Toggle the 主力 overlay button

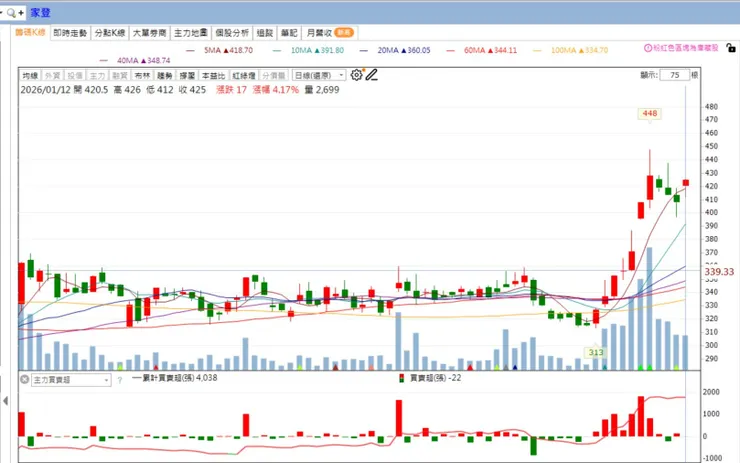pos(97,76)
